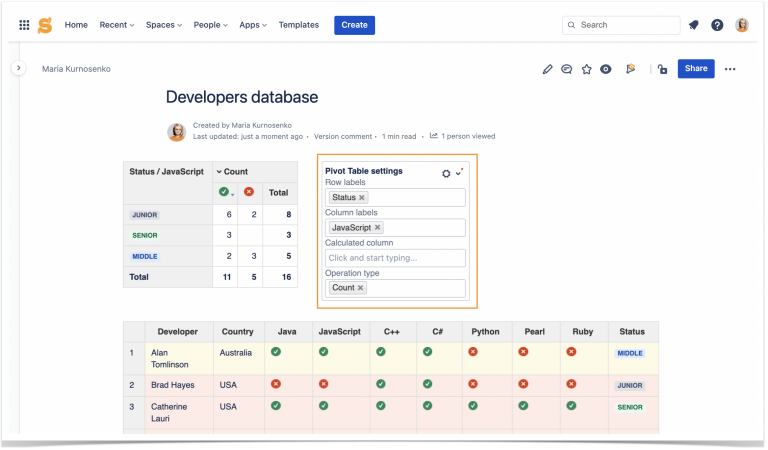The image size is (768, 450).
Task: Remove JavaScript tag from Column labels
Action: 377,228
